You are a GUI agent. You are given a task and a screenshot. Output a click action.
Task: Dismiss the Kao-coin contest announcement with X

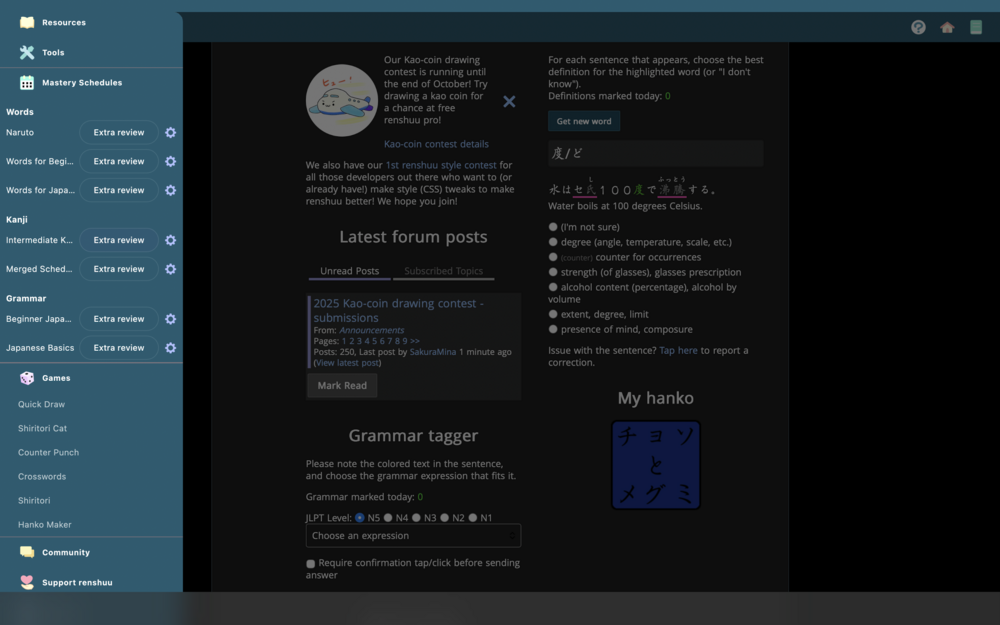tap(509, 101)
